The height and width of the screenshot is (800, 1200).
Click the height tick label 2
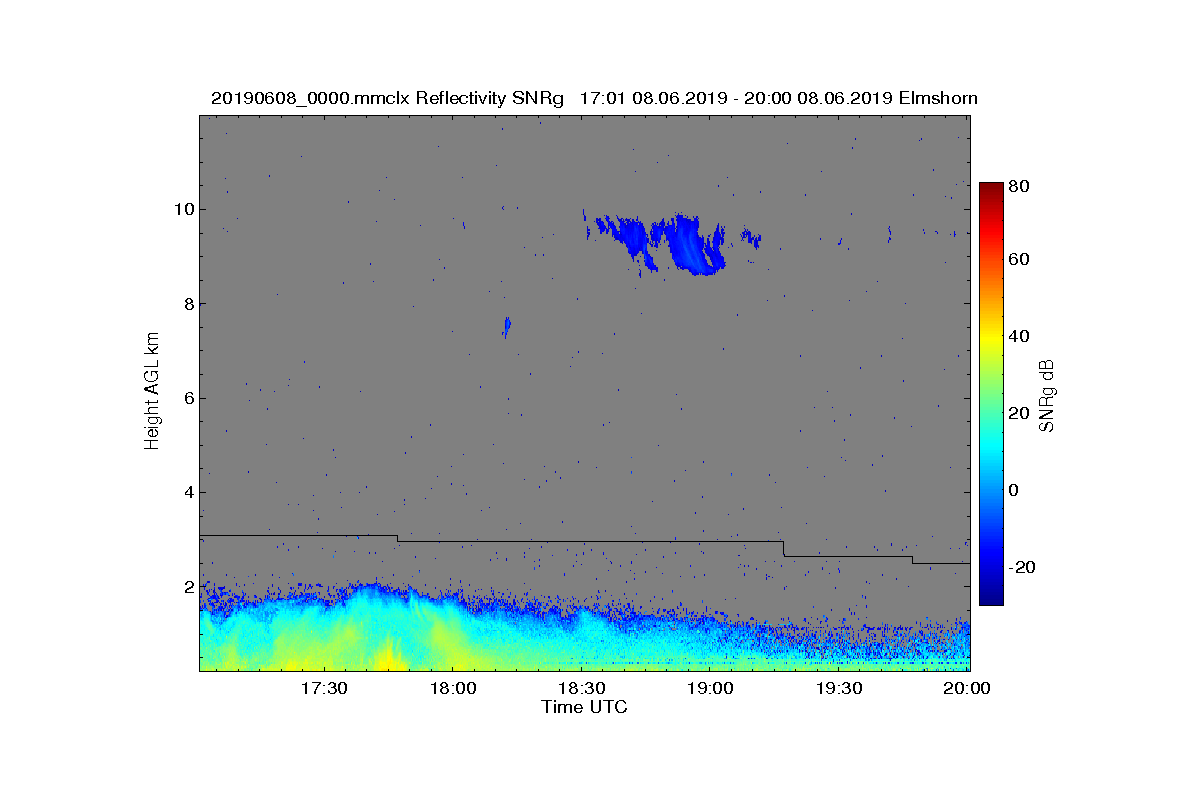(x=188, y=586)
